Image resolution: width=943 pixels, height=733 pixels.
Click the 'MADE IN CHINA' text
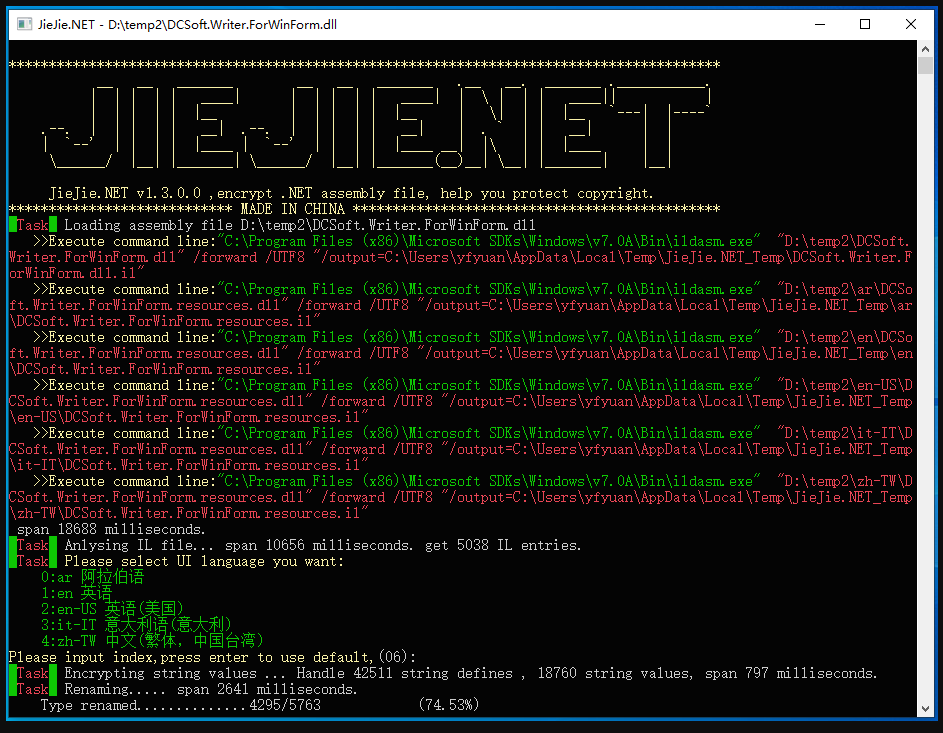pyautogui.click(x=292, y=209)
